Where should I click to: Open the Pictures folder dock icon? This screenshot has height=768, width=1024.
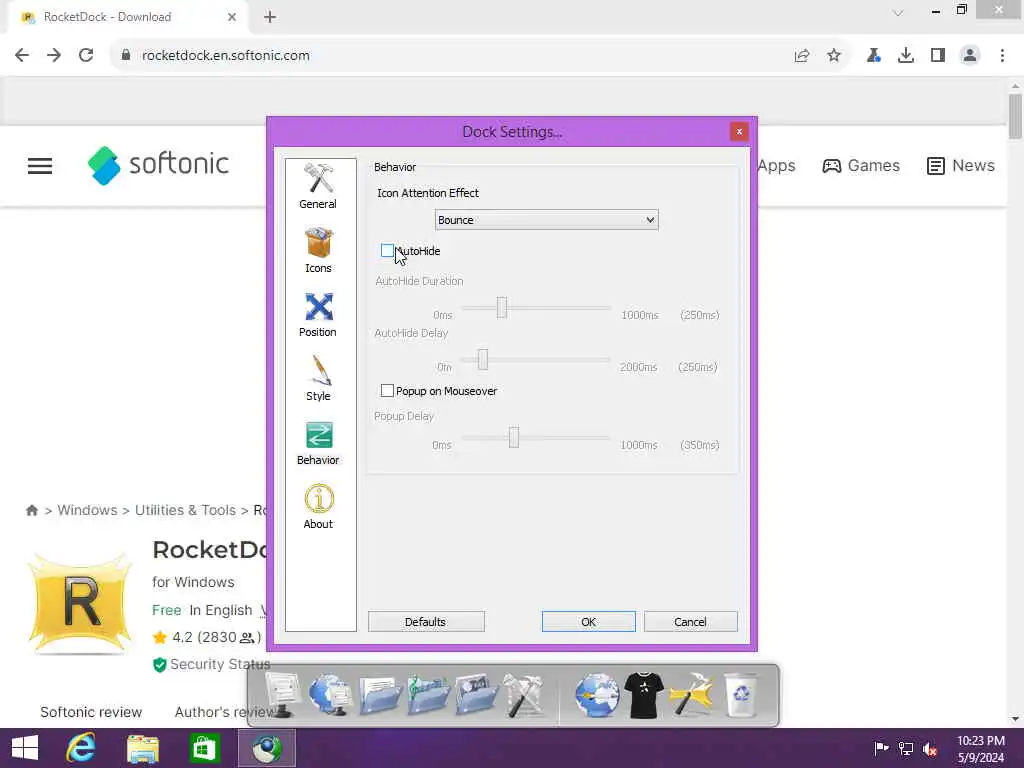coord(475,695)
